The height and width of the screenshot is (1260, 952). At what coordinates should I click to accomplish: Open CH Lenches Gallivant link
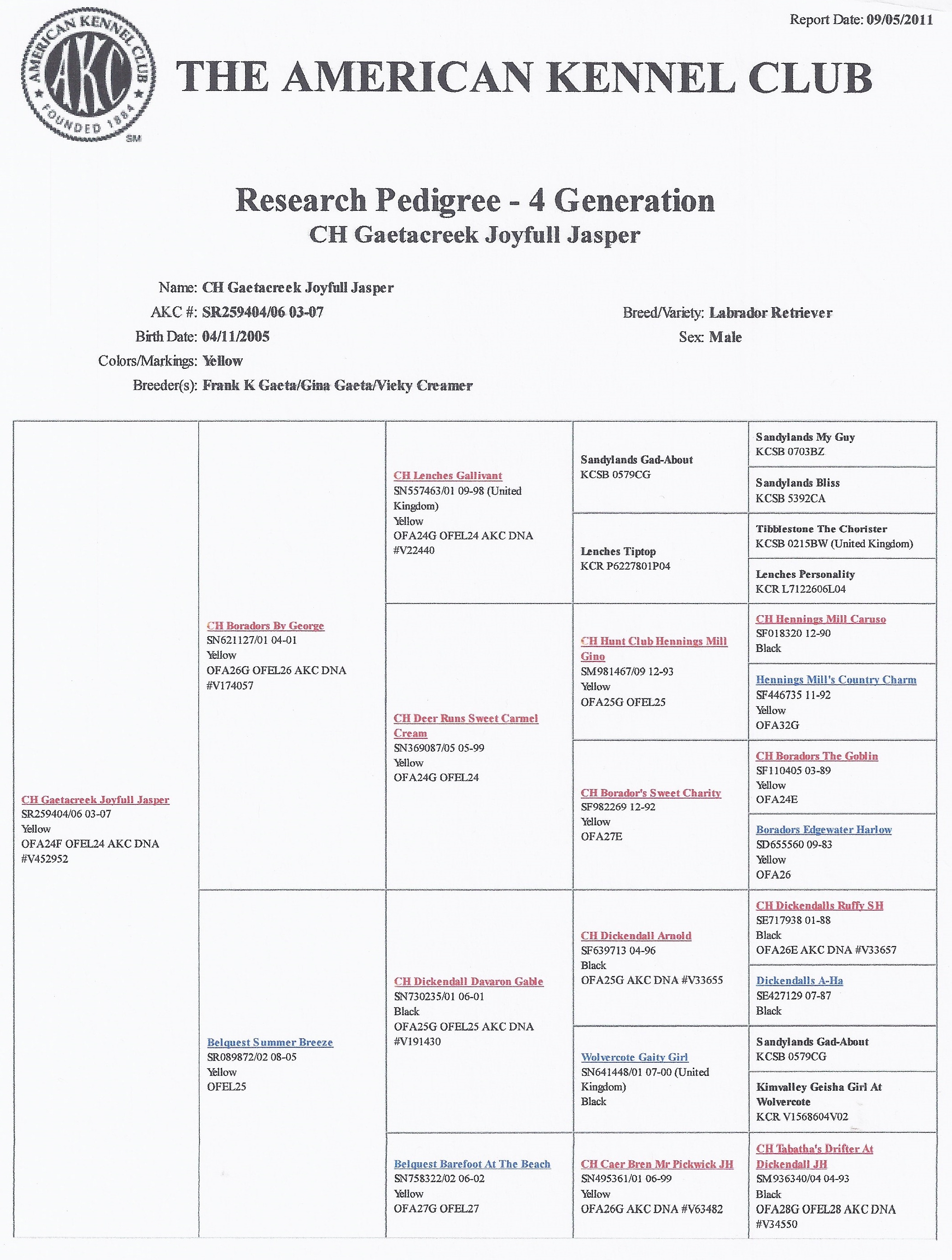[448, 475]
